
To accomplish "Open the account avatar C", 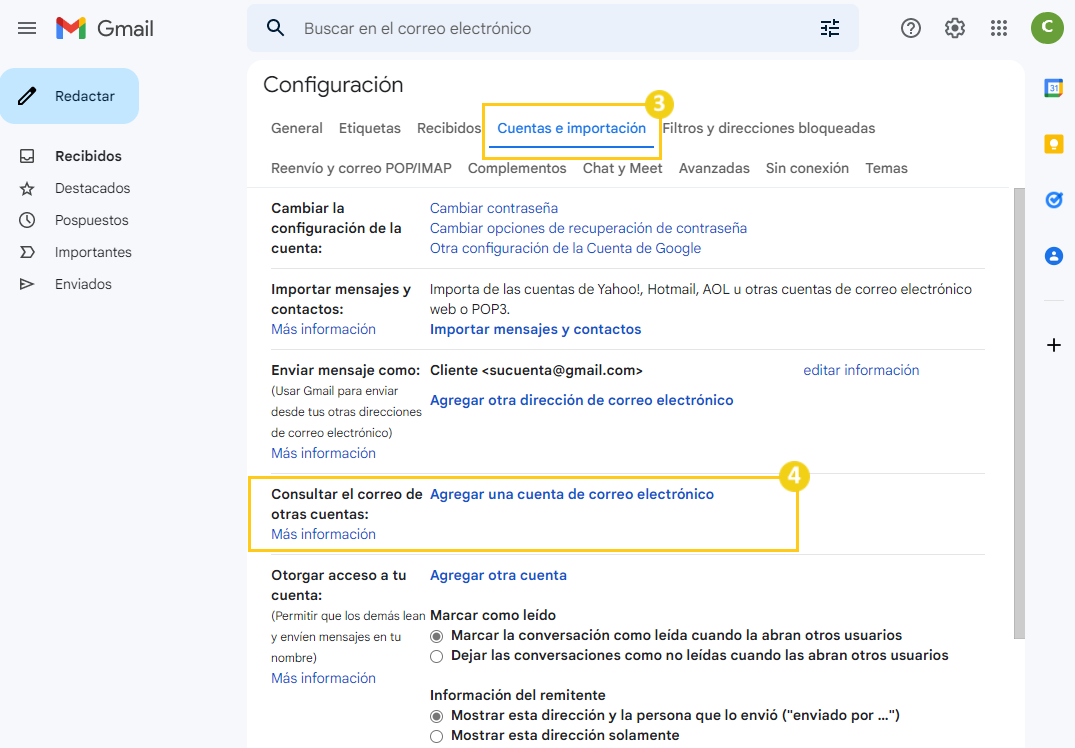I will pyautogui.click(x=1047, y=27).
